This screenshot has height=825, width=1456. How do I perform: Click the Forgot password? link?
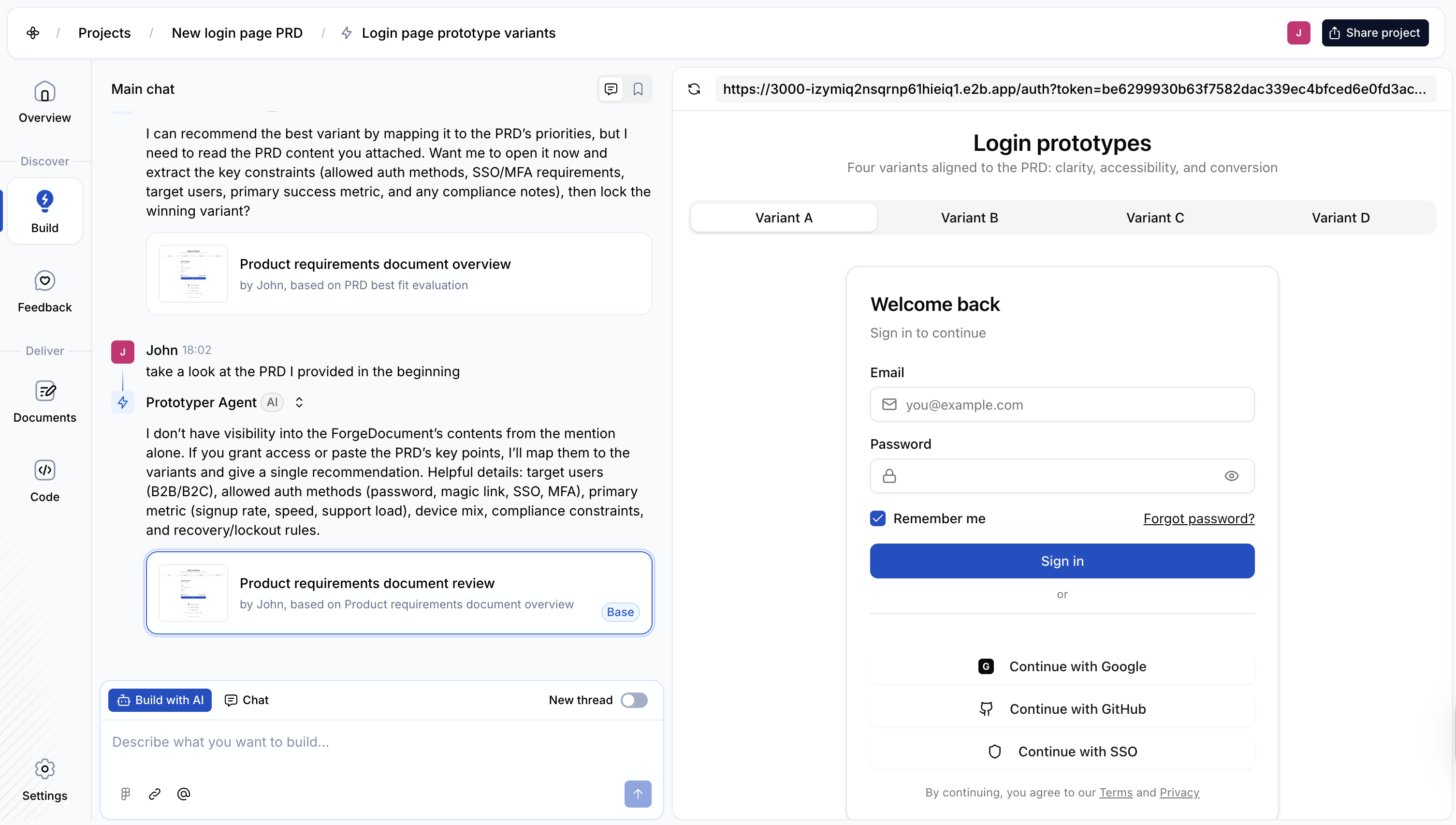[x=1198, y=518]
